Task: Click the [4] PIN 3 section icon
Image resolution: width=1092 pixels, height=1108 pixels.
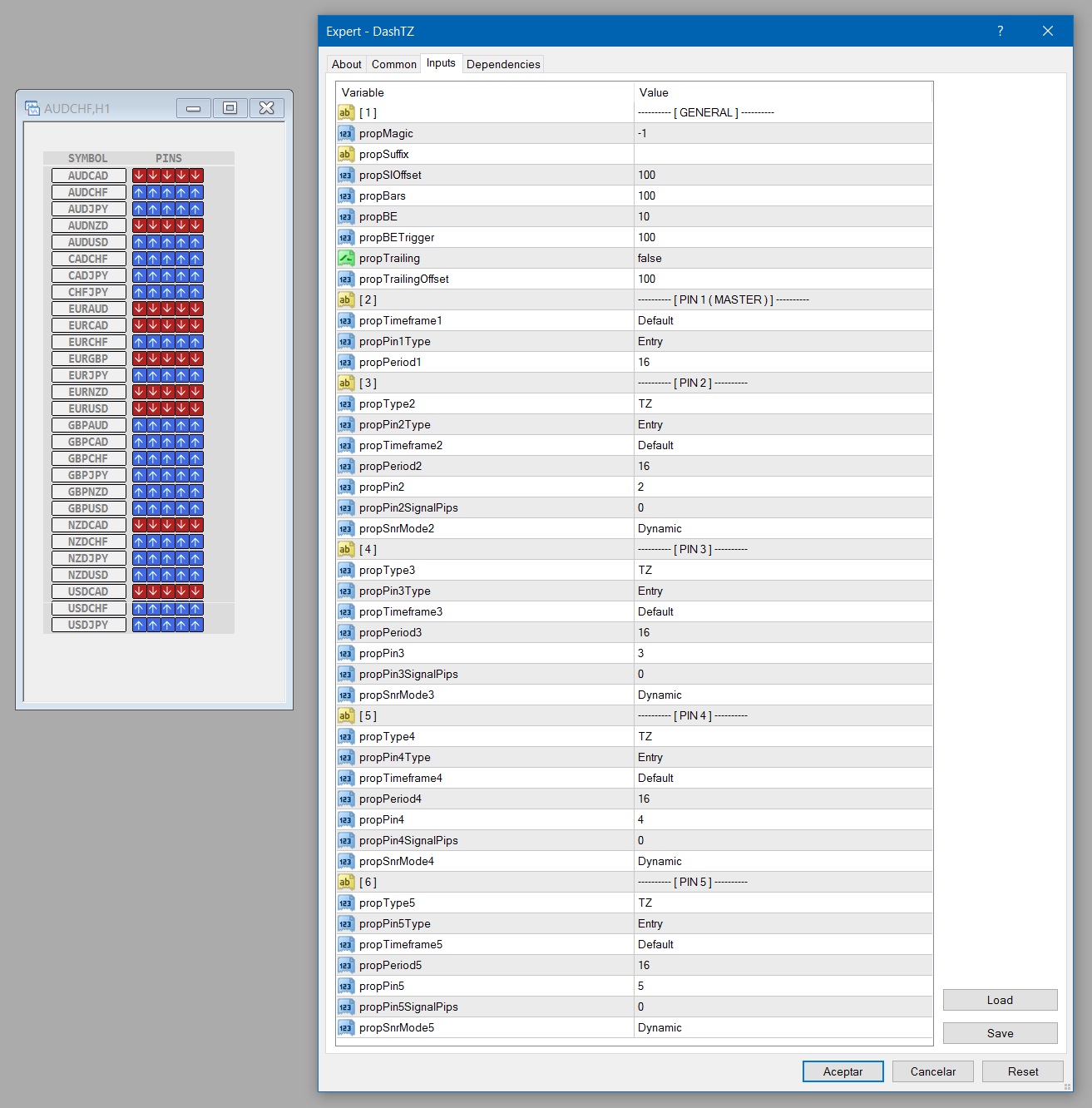Action: (x=346, y=549)
